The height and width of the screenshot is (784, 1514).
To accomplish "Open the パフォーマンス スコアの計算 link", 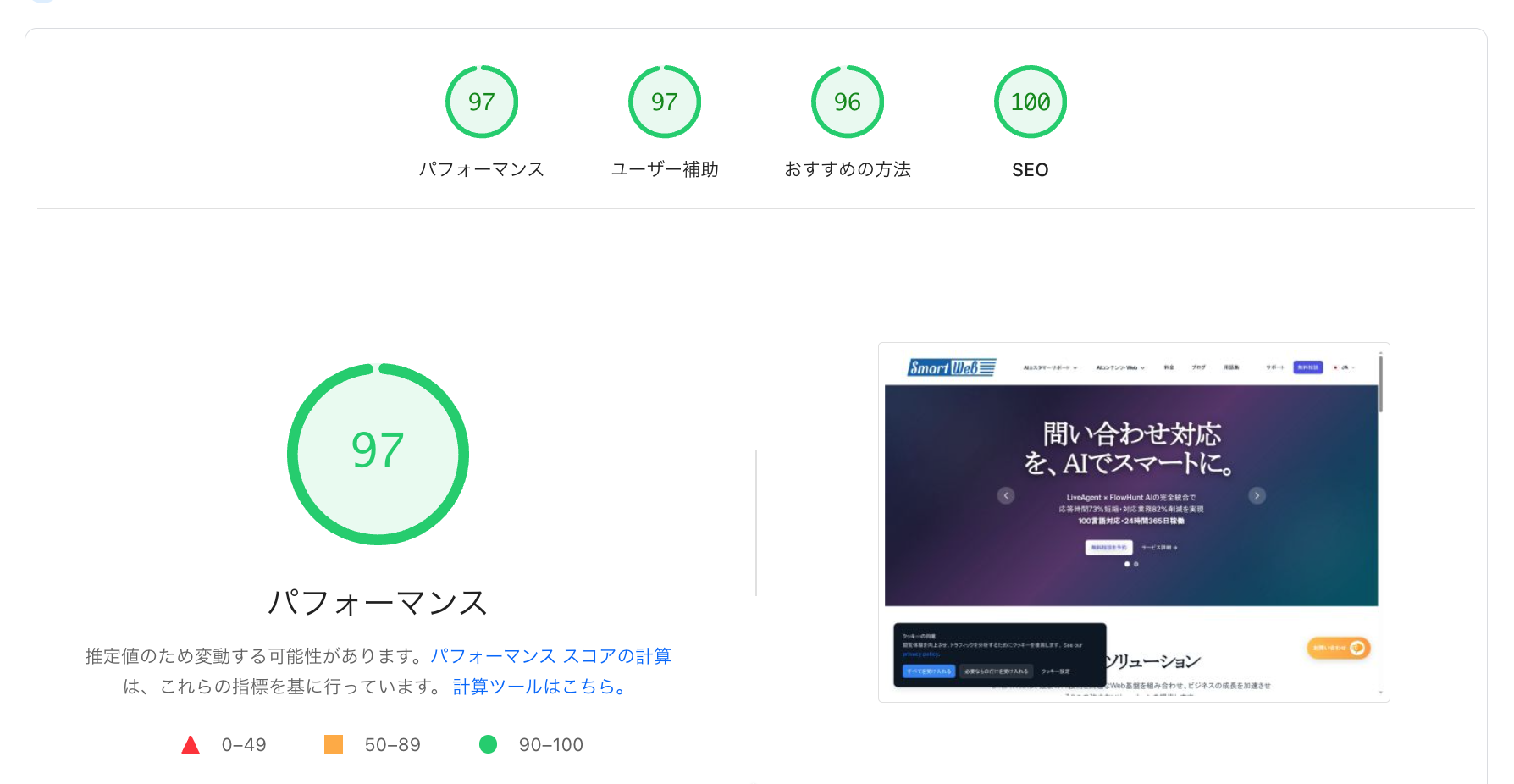I will point(552,655).
